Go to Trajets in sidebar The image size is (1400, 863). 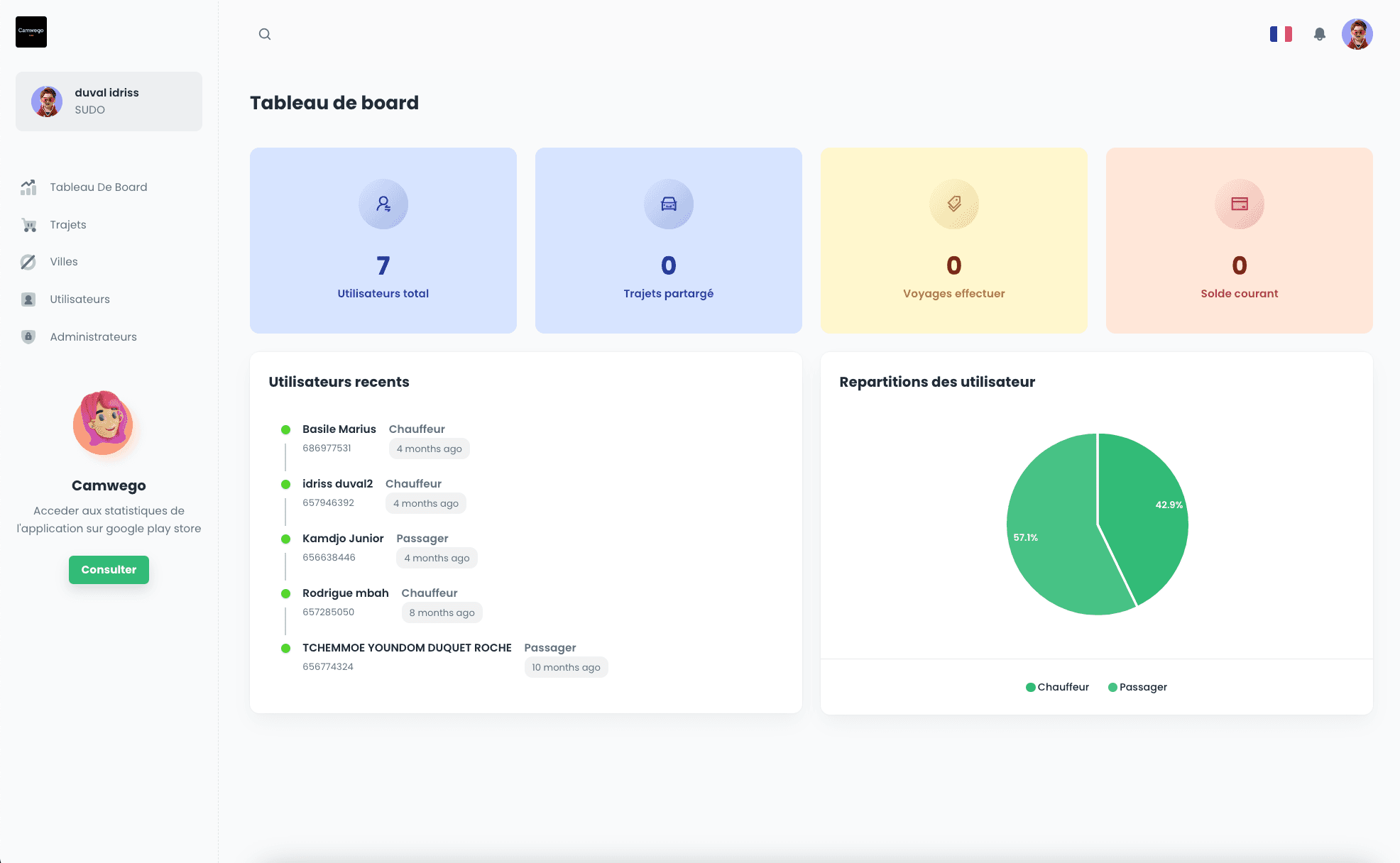coord(68,225)
